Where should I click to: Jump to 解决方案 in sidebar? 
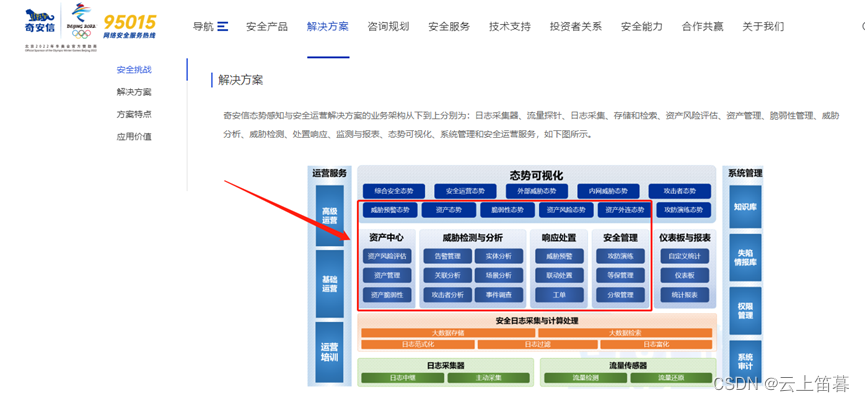[134, 92]
